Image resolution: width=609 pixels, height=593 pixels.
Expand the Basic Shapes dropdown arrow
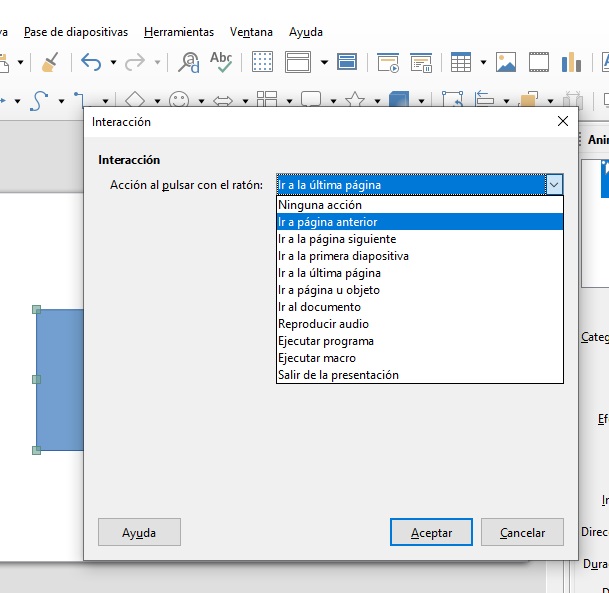coord(157,101)
